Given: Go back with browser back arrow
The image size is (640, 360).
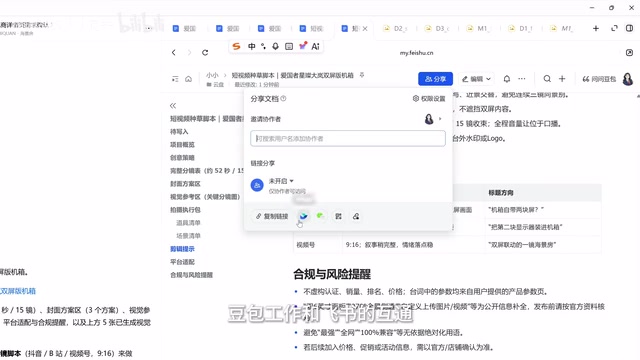Looking at the screenshot, I should 174,52.
